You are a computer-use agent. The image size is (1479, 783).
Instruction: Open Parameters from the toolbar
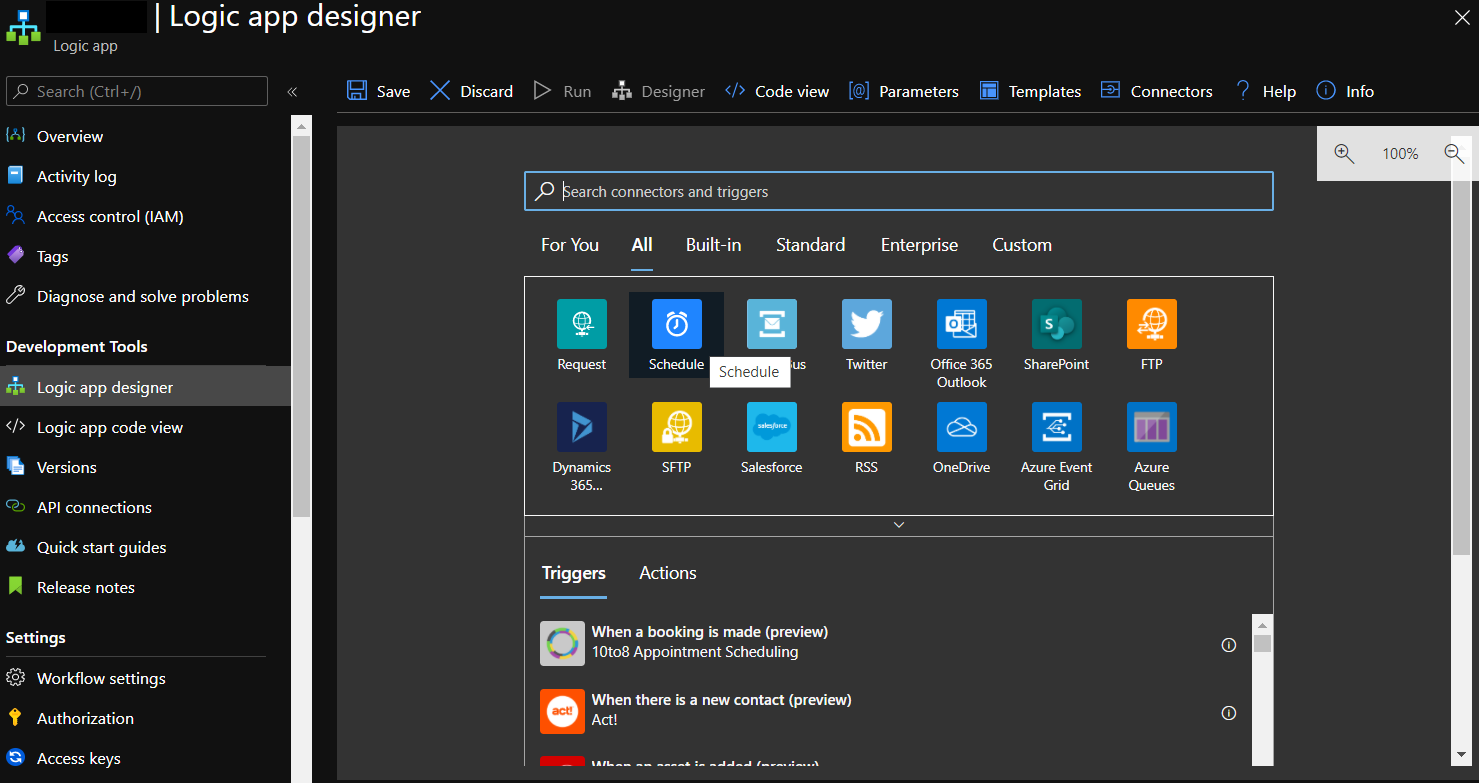(903, 91)
